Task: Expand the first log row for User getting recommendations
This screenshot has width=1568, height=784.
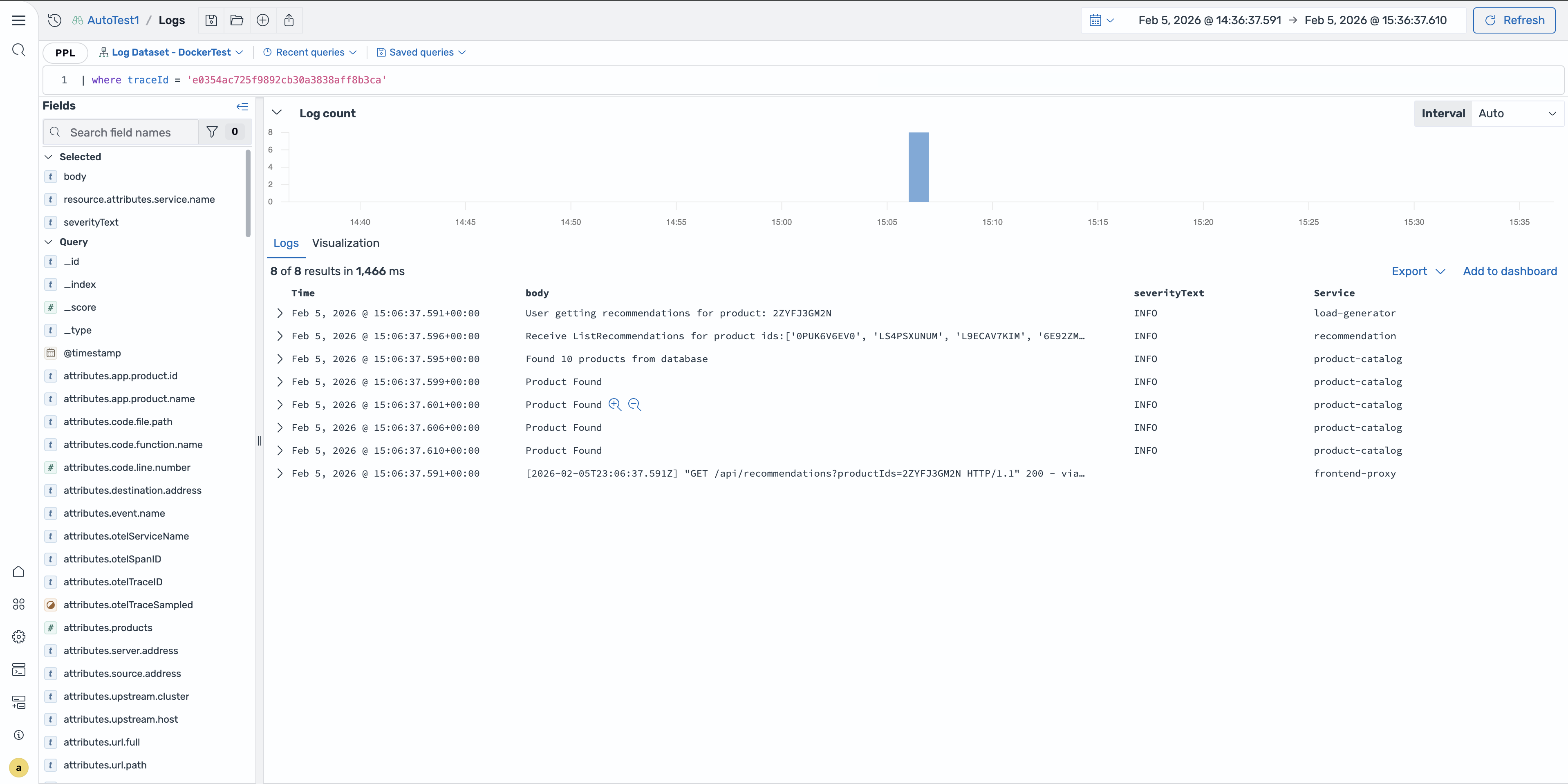Action: (x=280, y=313)
